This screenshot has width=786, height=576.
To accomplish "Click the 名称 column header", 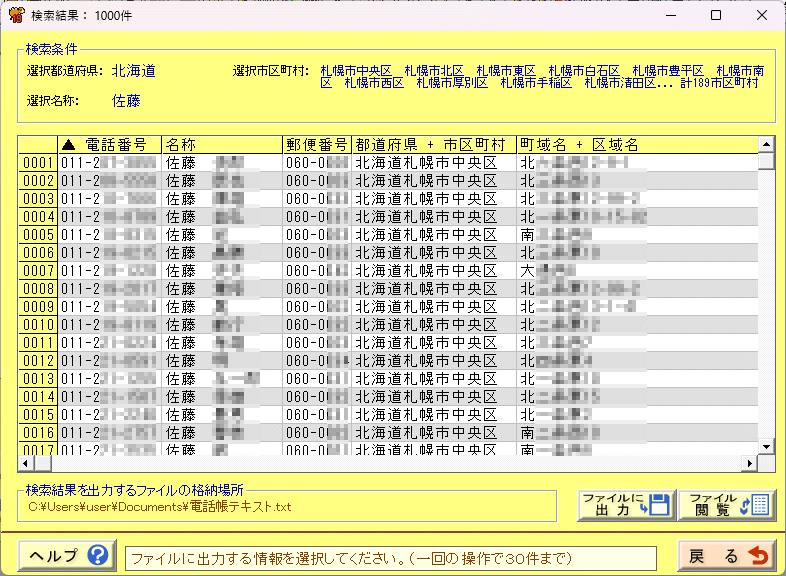I will pyautogui.click(x=222, y=145).
